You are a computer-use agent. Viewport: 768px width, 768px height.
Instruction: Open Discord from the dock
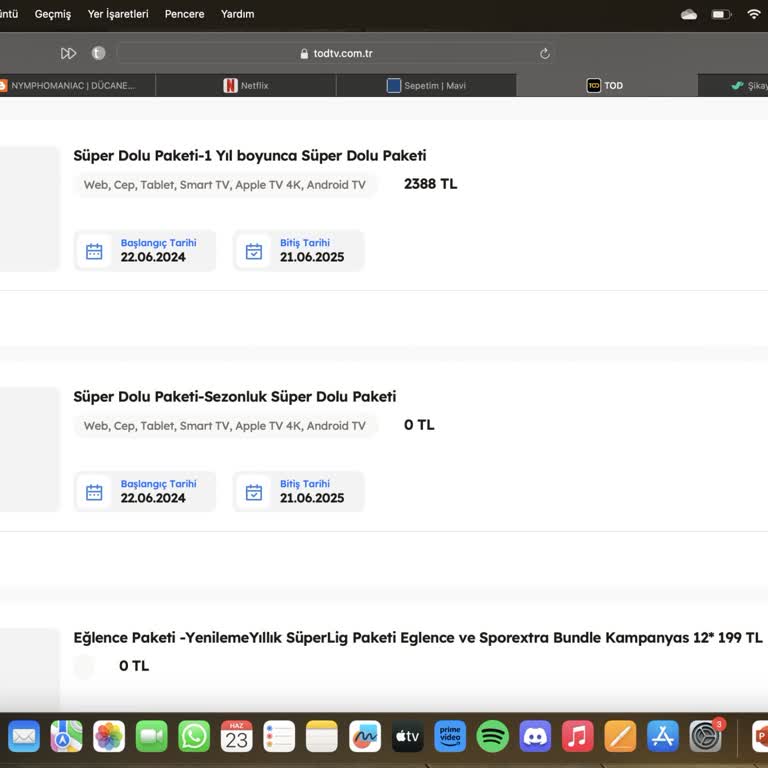(536, 737)
